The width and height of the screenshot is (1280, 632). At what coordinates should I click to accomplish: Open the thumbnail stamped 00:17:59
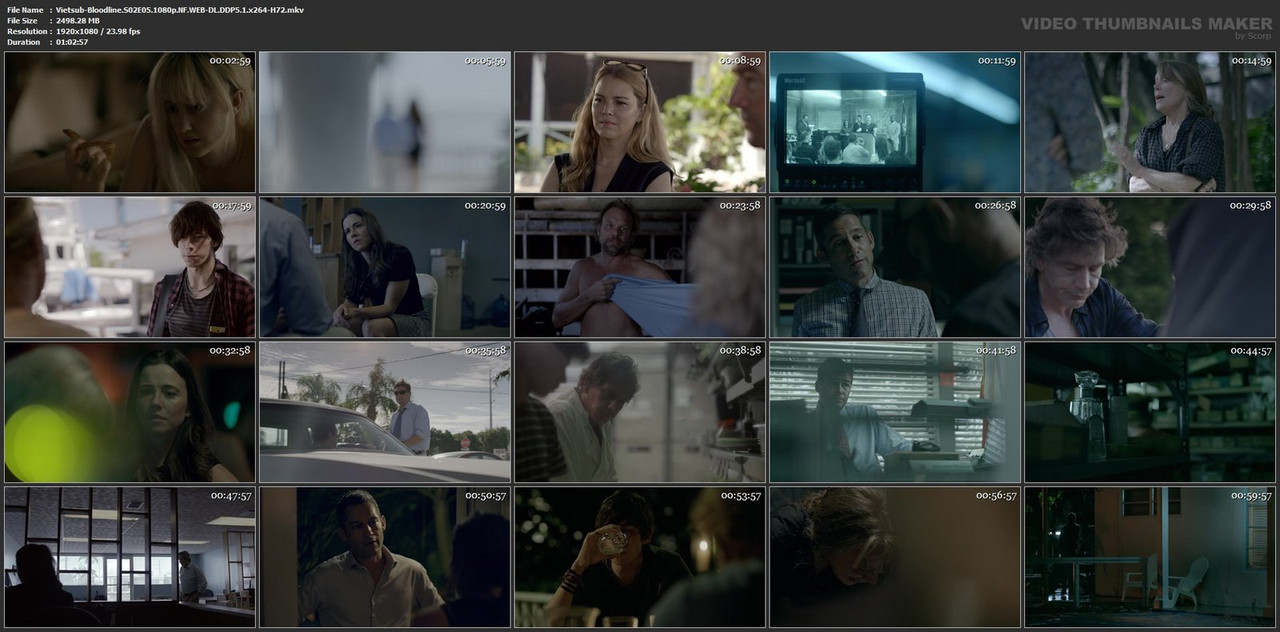click(130, 267)
